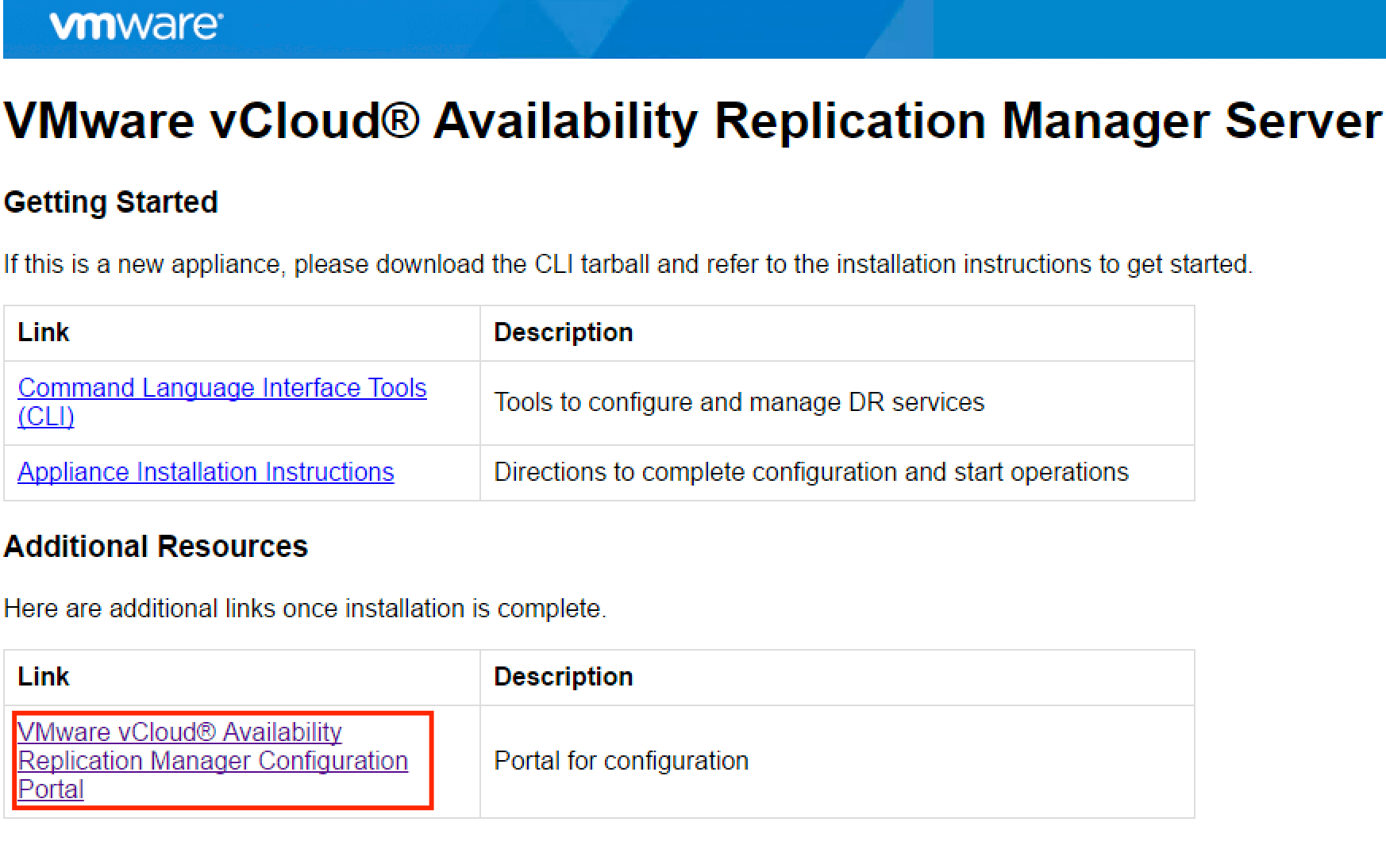Open the Replication Manager Configuration Portal link
Image resolution: width=1386 pixels, height=868 pixels.
point(212,761)
